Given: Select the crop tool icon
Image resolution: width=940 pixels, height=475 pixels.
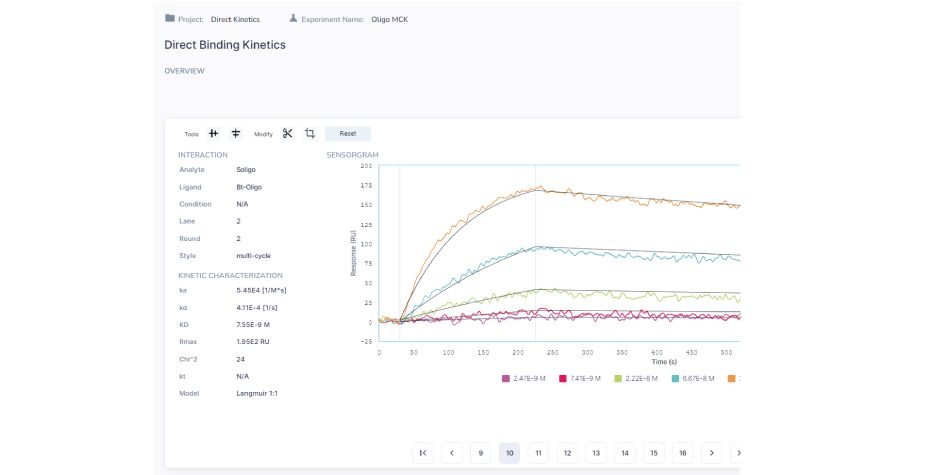Looking at the screenshot, I should coord(310,133).
